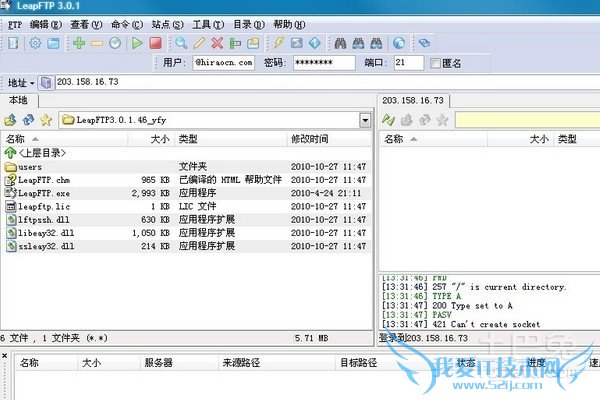
Task: Click the queue 服务器 column header
Action: point(179,362)
